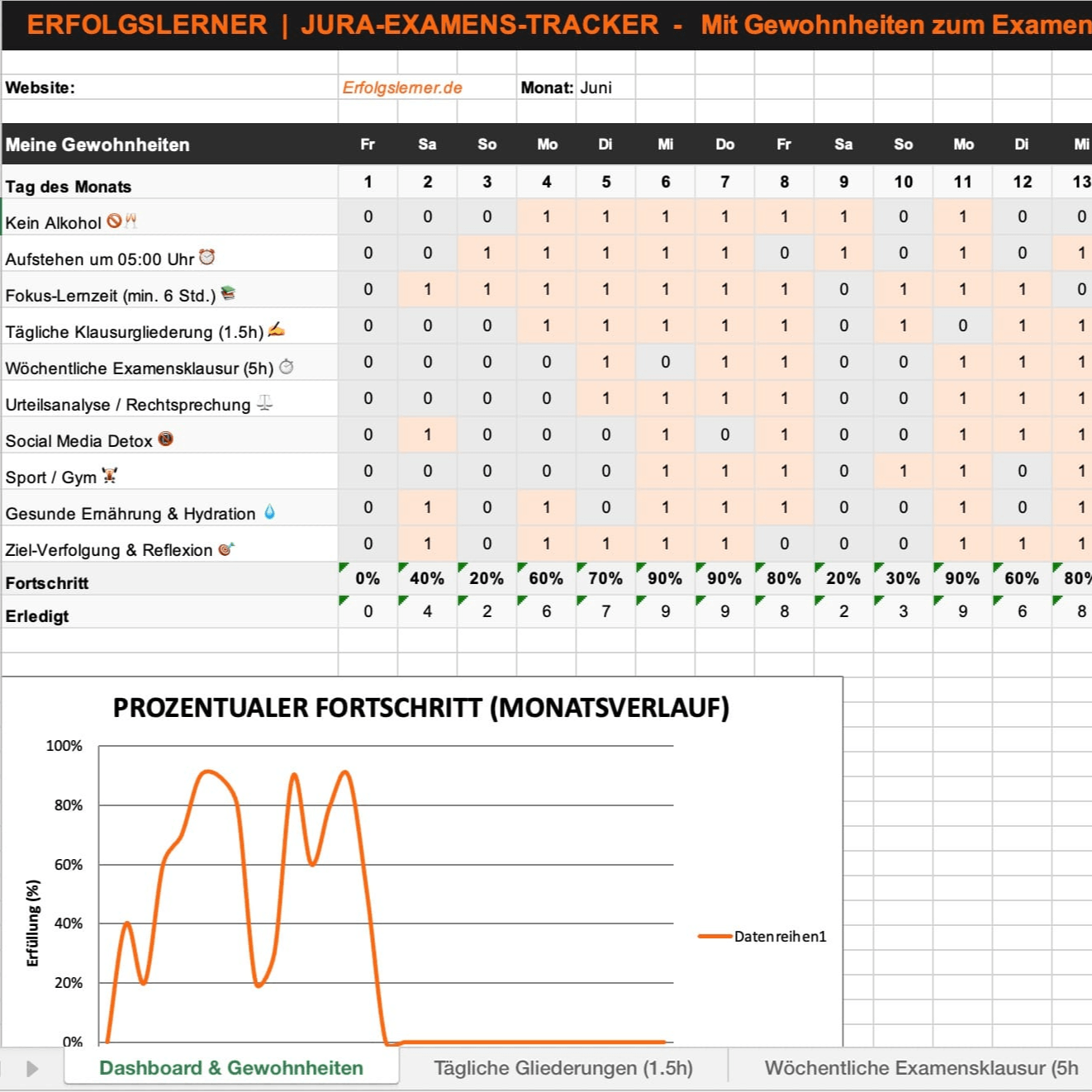Click the stopwatch icon beside Wöchentliche Examensklausur

coord(287,366)
